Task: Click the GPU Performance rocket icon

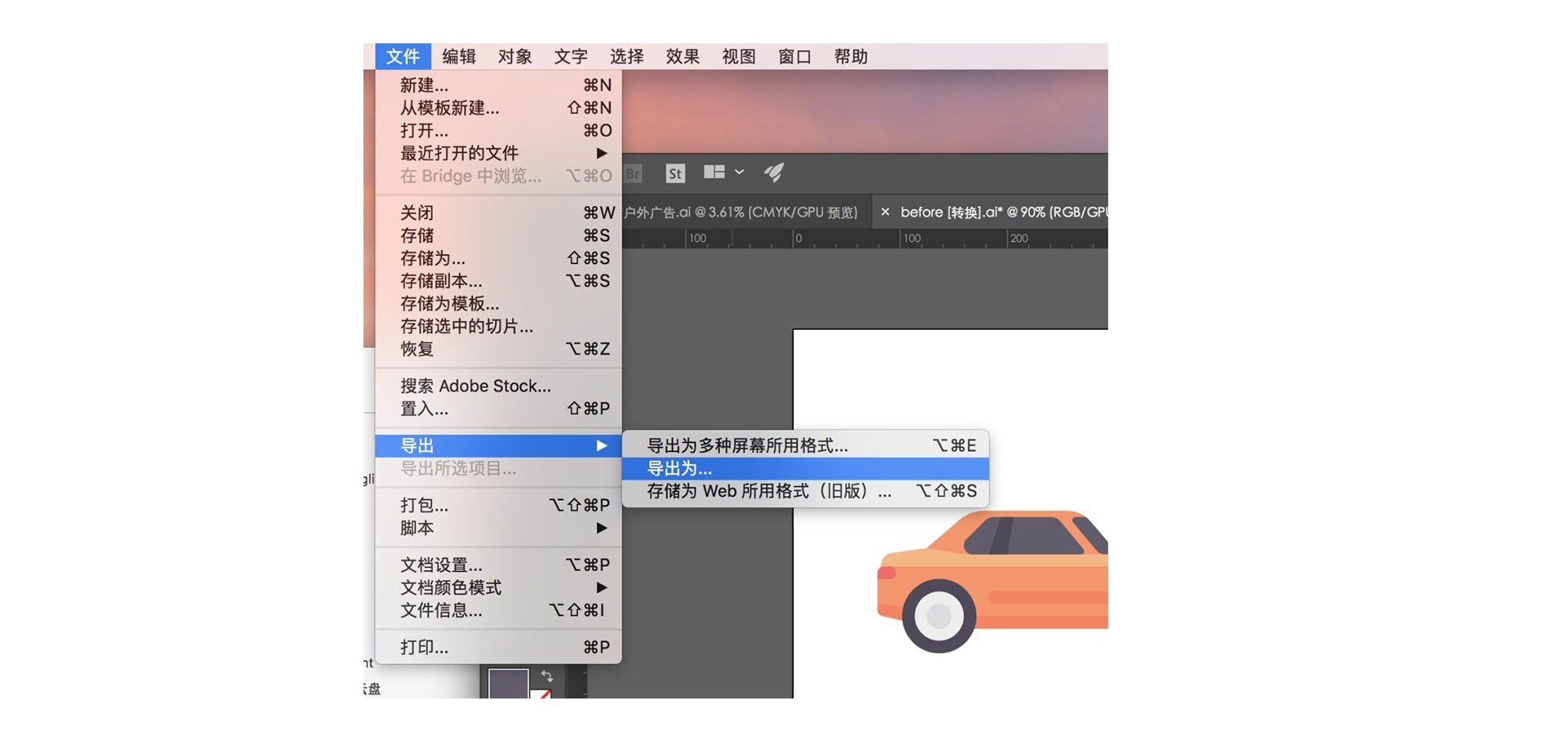Action: pos(773,172)
